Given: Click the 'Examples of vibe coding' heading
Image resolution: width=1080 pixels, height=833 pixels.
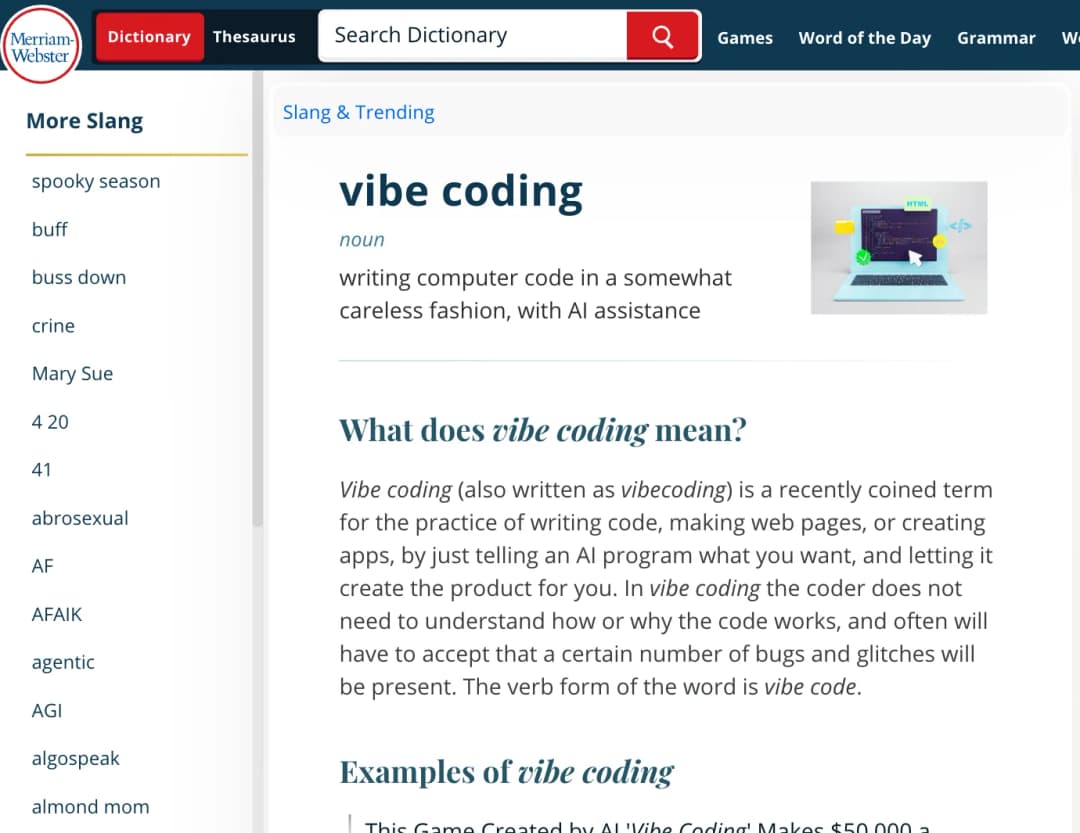Looking at the screenshot, I should click(506, 772).
